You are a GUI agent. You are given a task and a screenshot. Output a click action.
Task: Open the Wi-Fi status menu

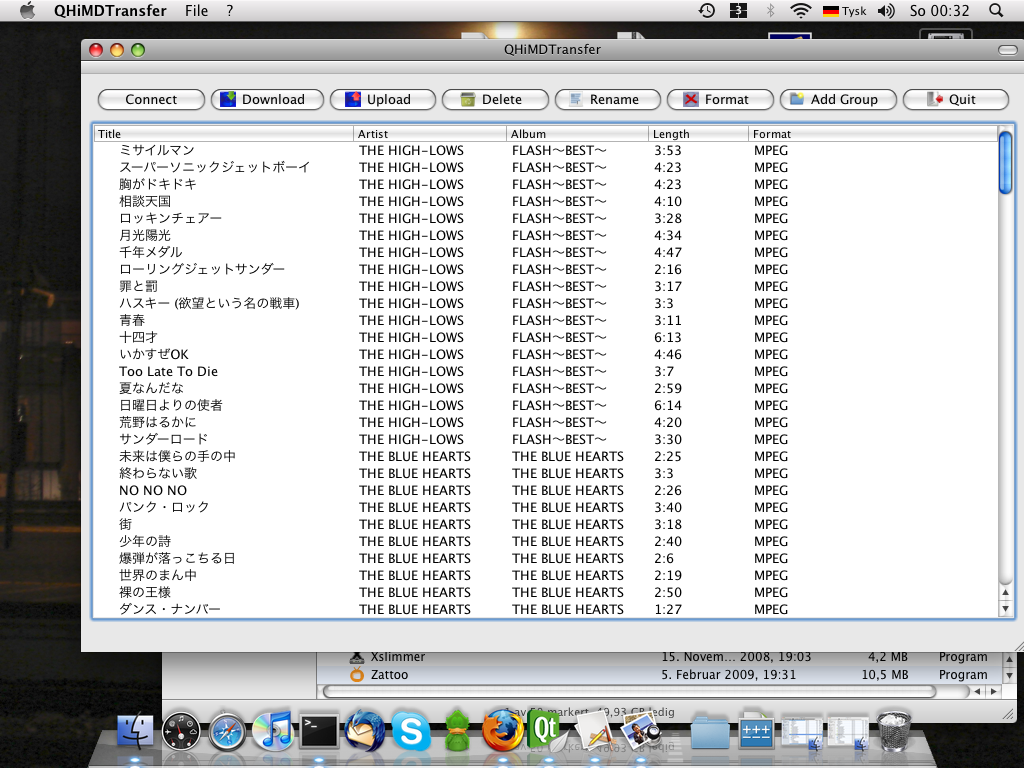click(800, 11)
